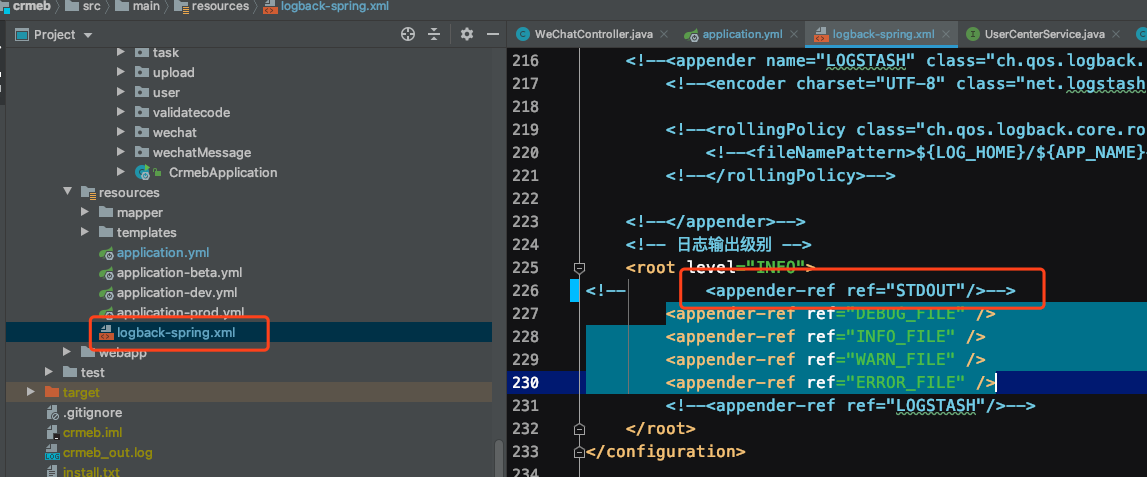1147x477 pixels.
Task: Expand the wechatMessage folder
Action: pos(121,152)
